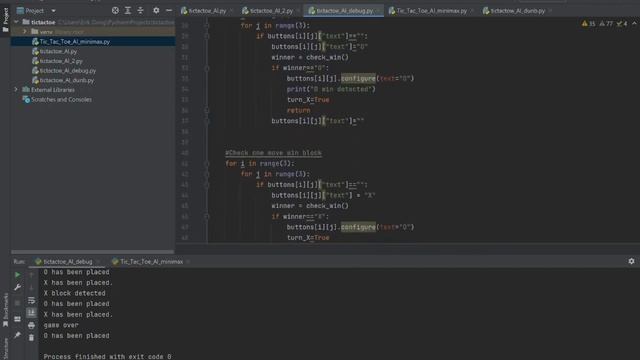Viewport: 640px width, 360px height.
Task: Click the 'game over' console line
Action: tap(61, 325)
